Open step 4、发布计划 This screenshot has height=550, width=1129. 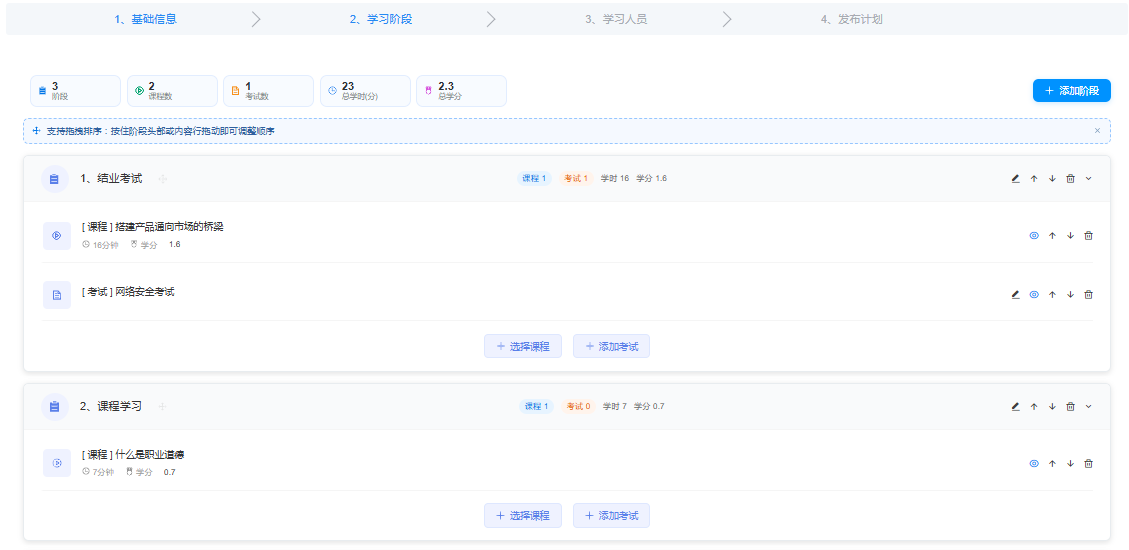pyautogui.click(x=852, y=19)
